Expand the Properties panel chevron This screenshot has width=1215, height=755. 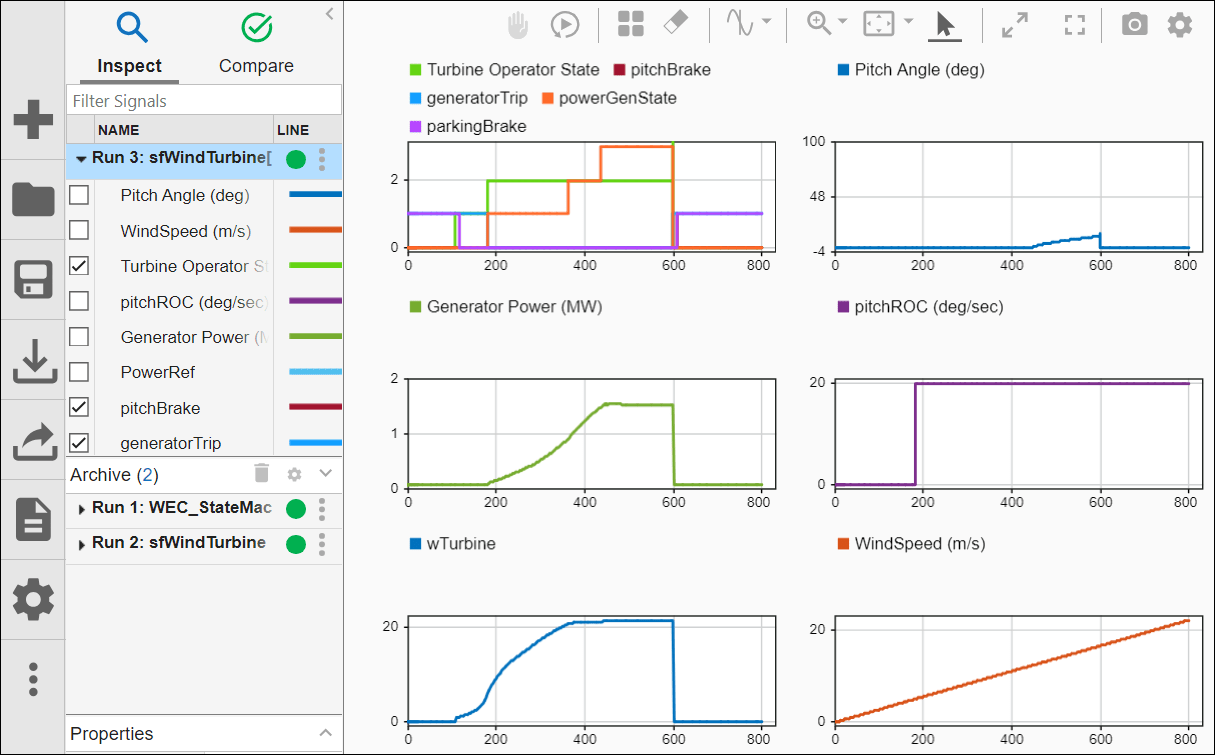pos(325,733)
